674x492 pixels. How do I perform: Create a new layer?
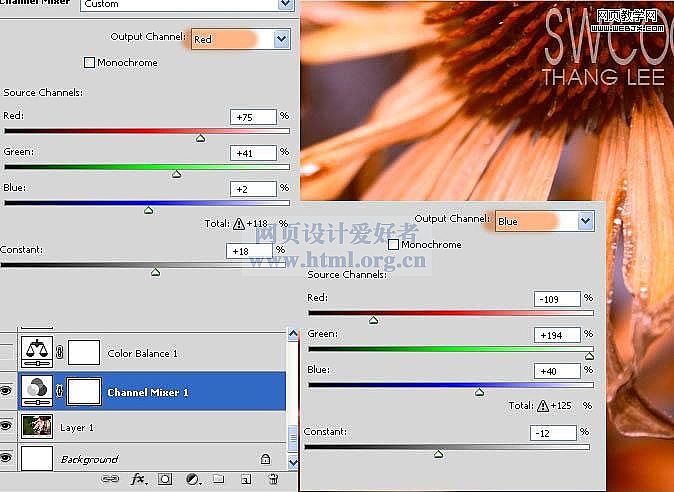(245, 479)
